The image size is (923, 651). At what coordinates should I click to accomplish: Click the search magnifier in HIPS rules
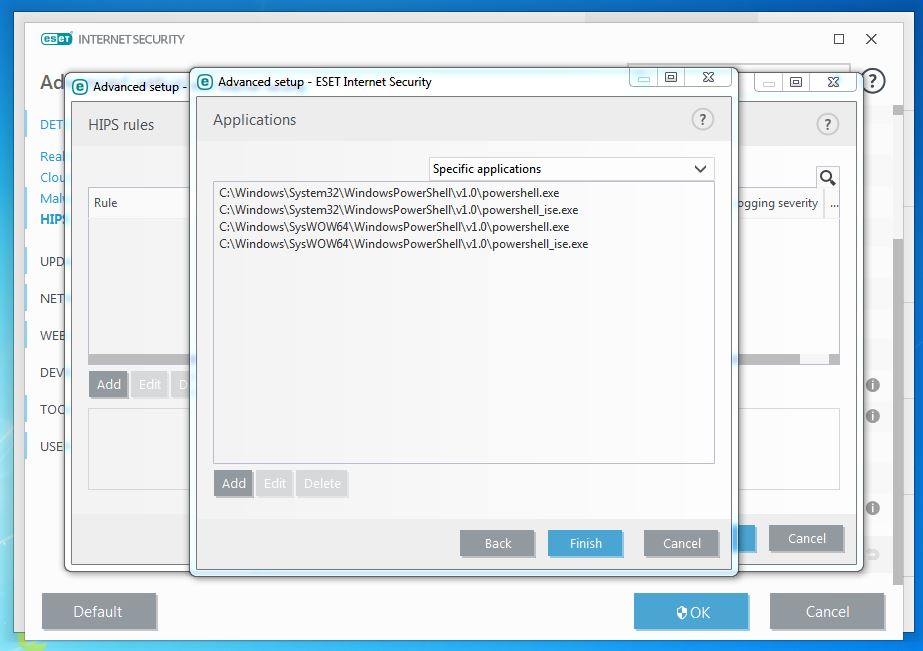click(x=827, y=178)
